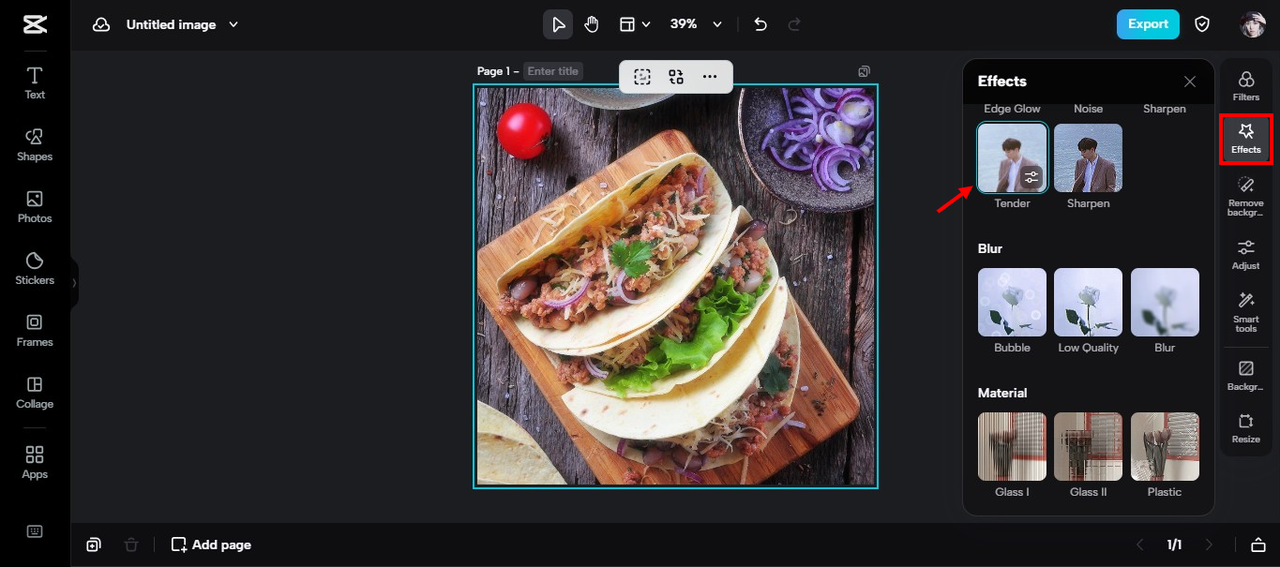Click the smart crop icon in floating toolbar
Image resolution: width=1280 pixels, height=567 pixels.
642,76
